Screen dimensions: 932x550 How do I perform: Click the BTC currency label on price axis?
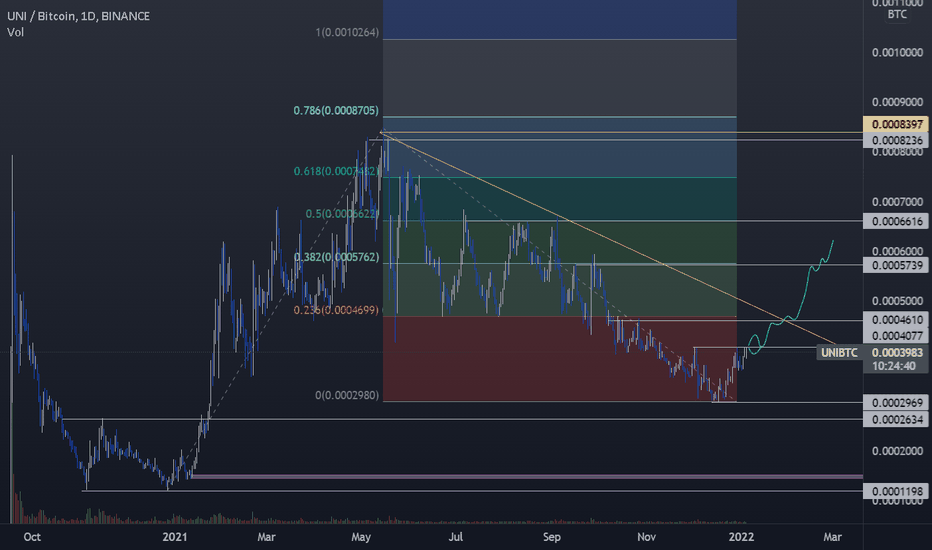click(897, 14)
